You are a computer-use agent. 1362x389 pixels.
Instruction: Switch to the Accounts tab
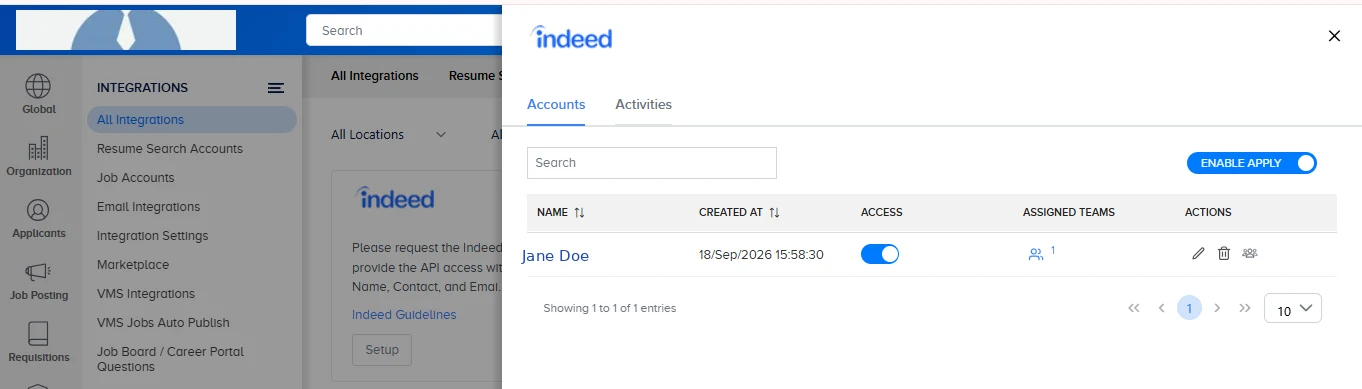(556, 104)
